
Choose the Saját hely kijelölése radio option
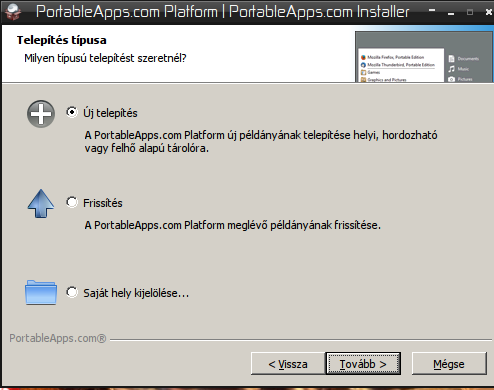click(x=72, y=292)
